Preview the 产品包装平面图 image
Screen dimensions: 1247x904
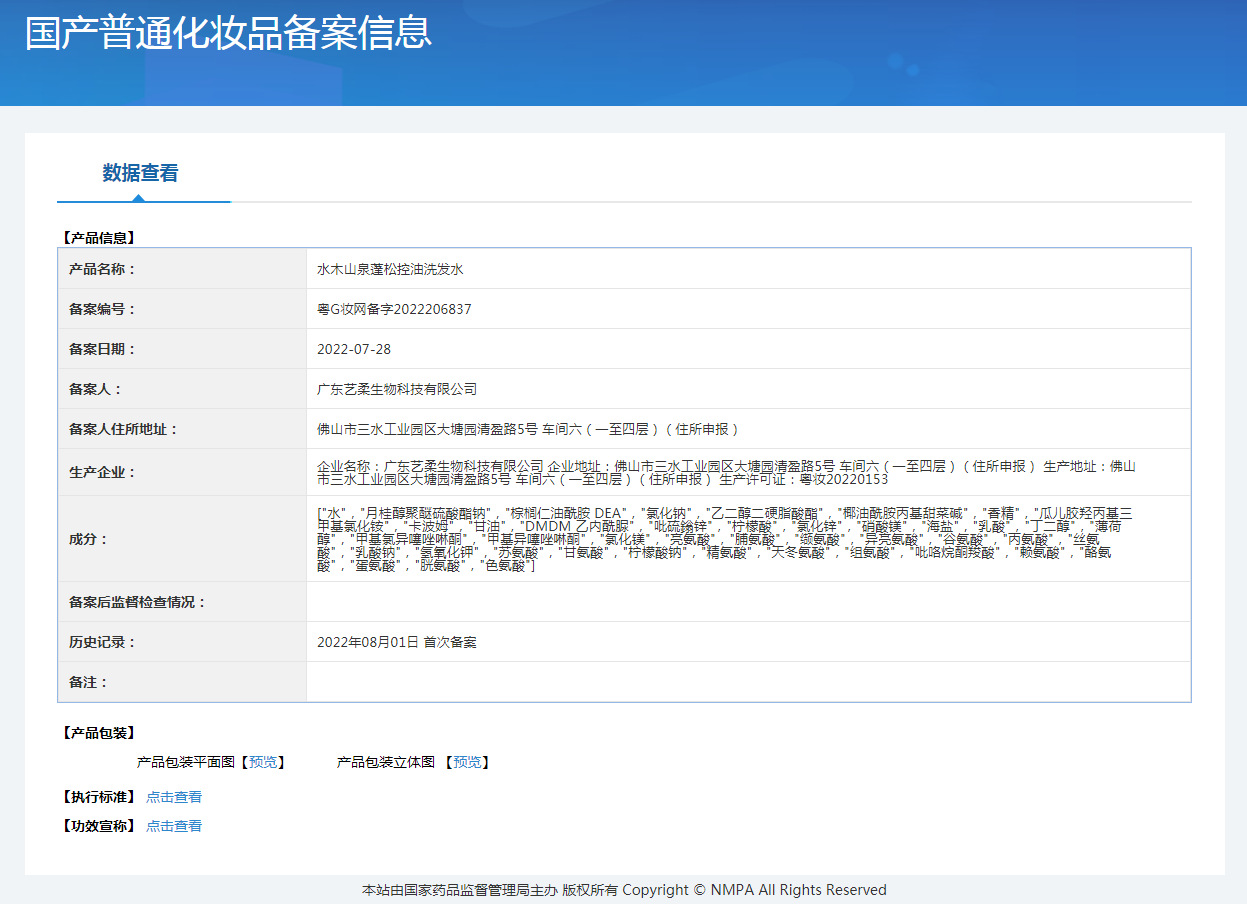click(265, 762)
